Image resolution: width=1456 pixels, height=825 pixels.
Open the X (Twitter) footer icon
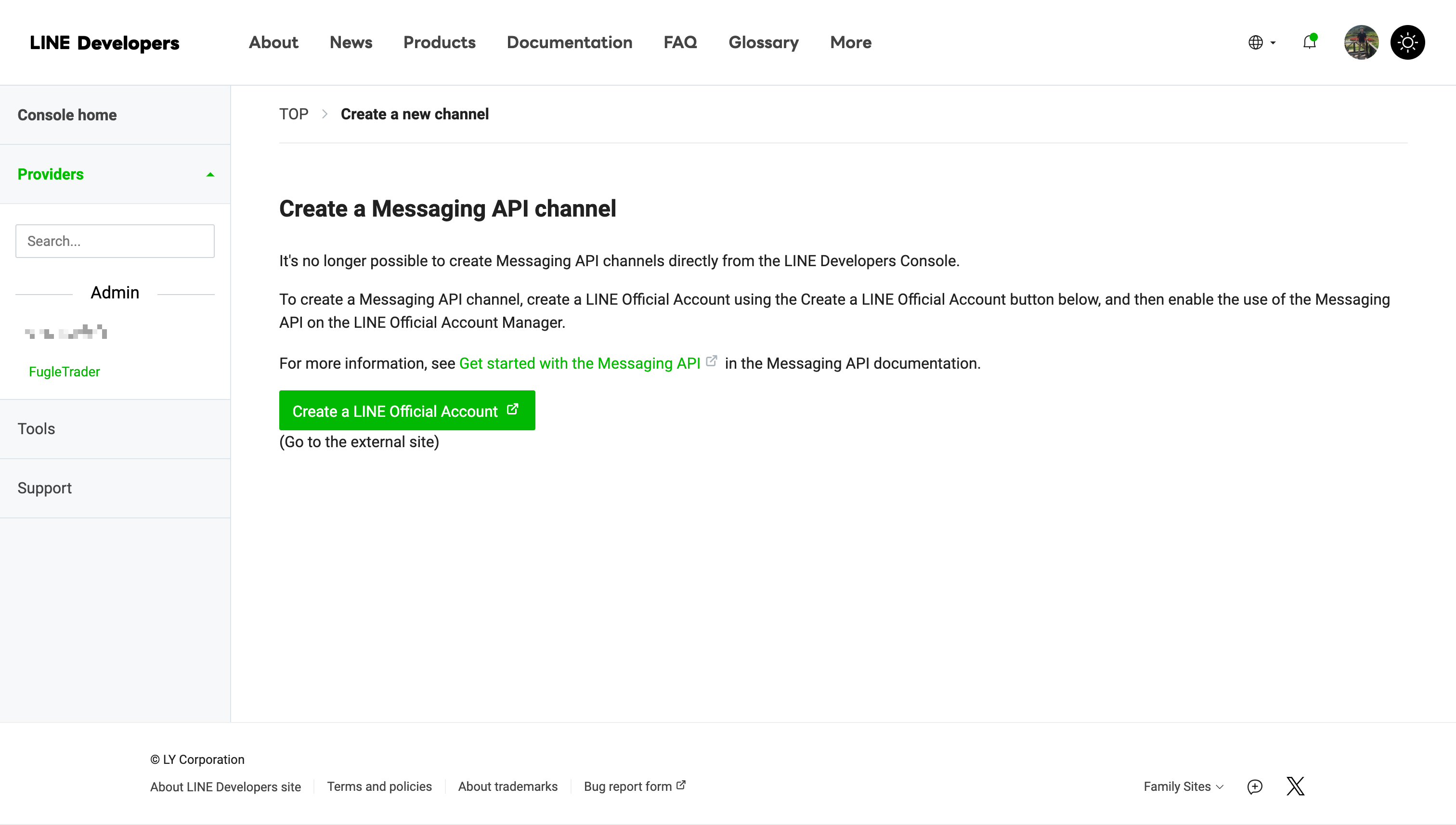(1296, 786)
